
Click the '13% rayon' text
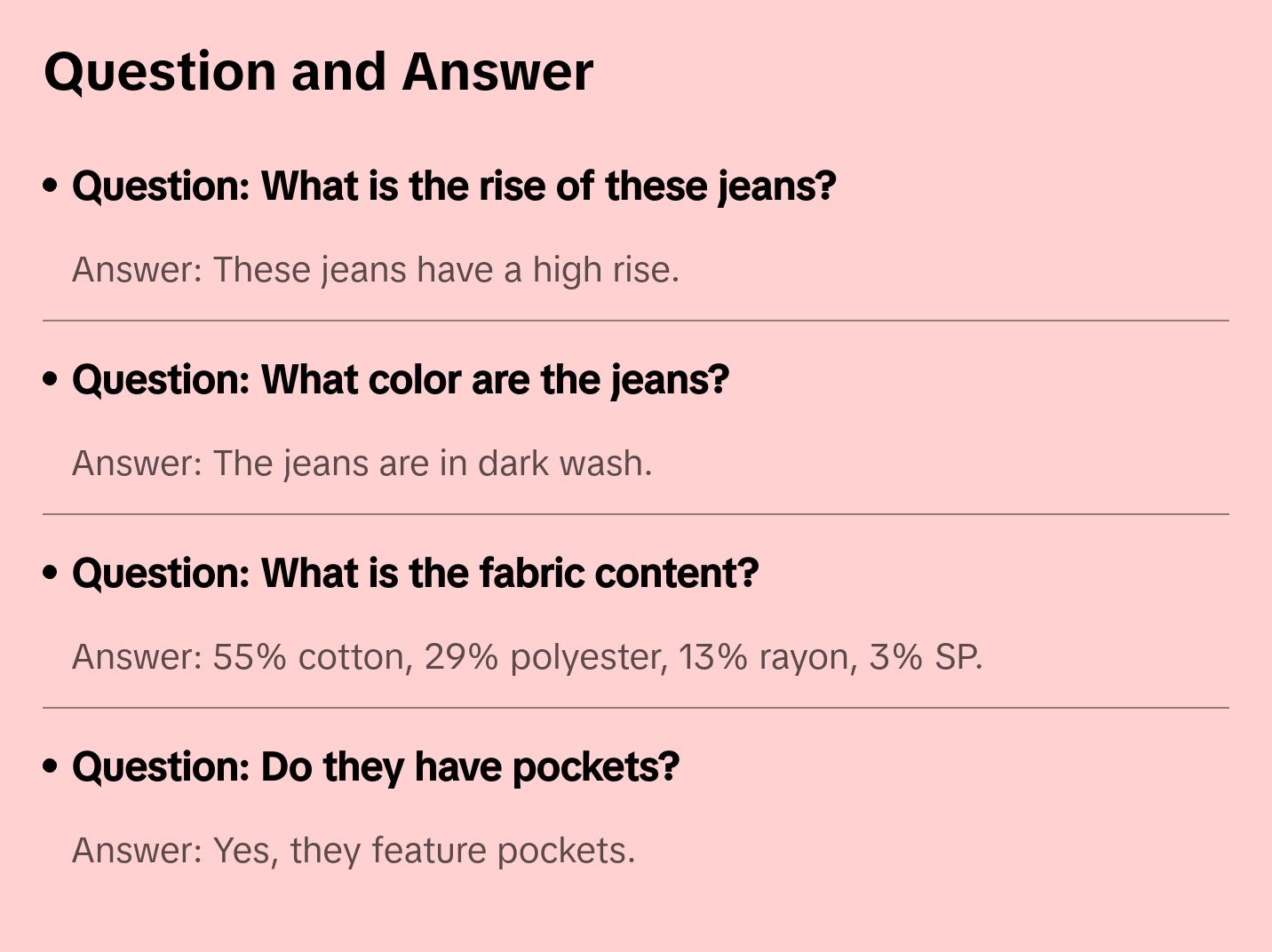(766, 657)
